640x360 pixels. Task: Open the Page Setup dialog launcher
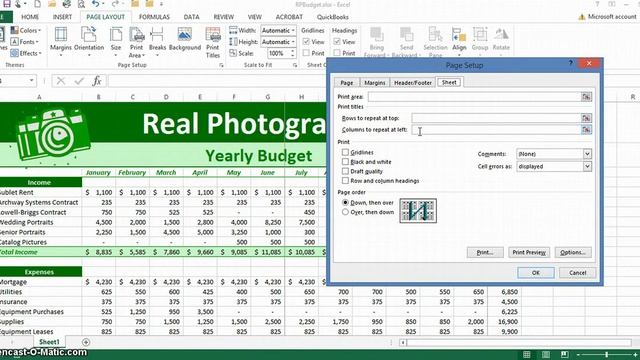[221, 65]
